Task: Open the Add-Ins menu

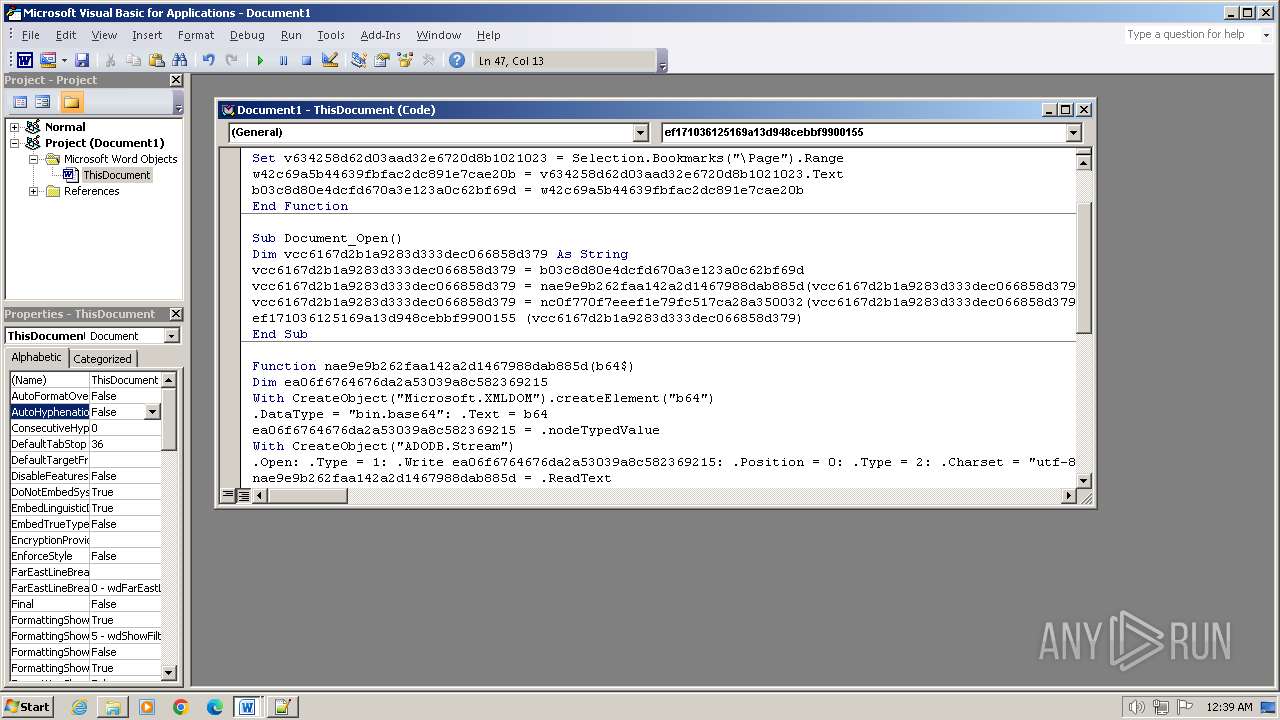Action: (x=380, y=35)
